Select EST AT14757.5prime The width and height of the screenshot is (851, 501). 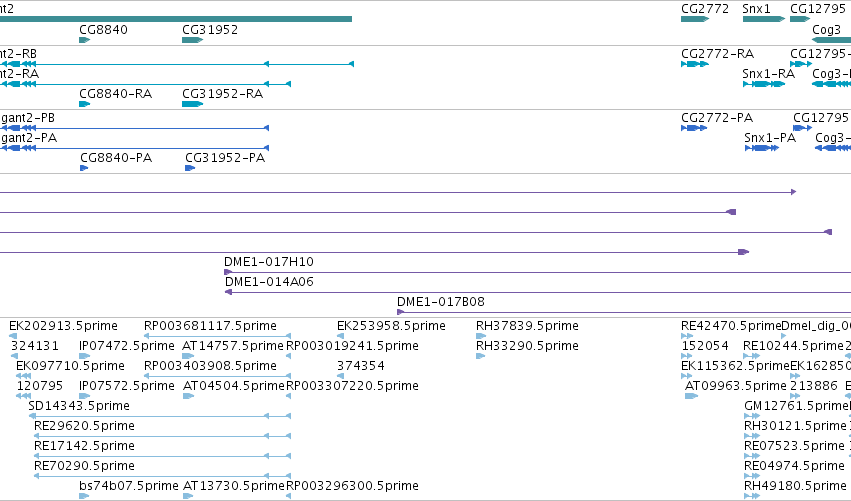(x=233, y=346)
